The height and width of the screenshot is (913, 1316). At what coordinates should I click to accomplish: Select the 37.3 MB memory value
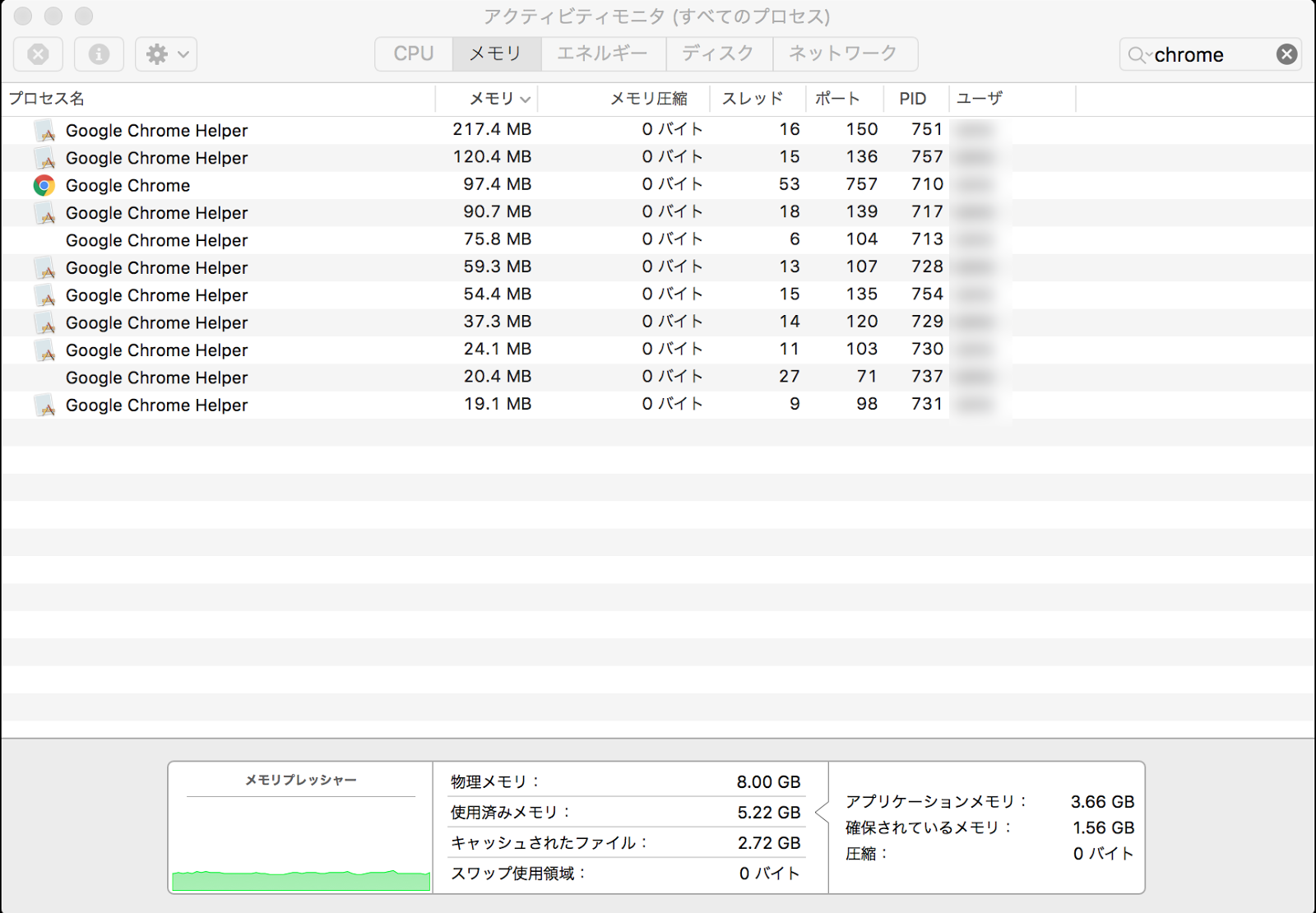pyautogui.click(x=497, y=322)
